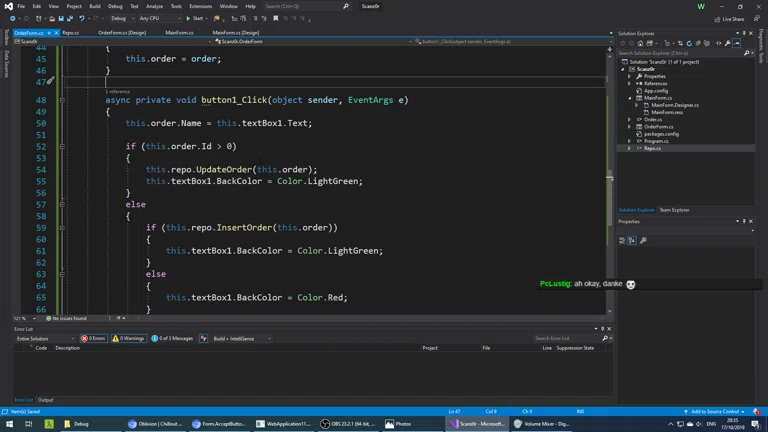Expand the OrderForm.cs tree node
Image resolution: width=768 pixels, height=432 pixels.
[x=630, y=127]
